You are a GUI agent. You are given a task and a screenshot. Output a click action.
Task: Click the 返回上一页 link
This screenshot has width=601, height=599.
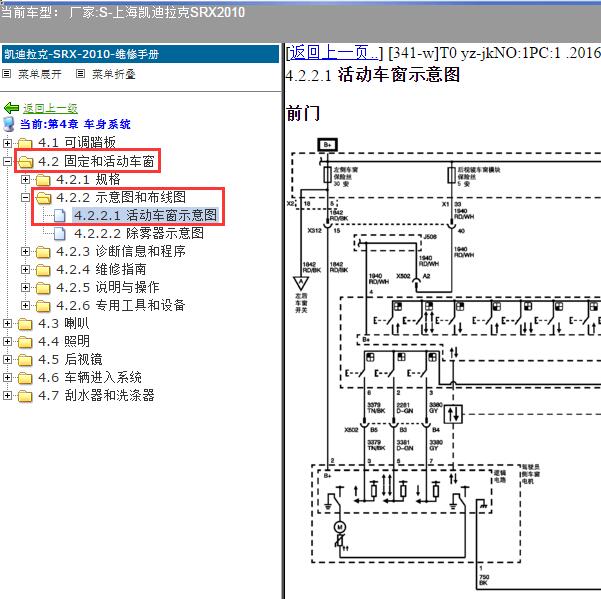click(x=333, y=53)
